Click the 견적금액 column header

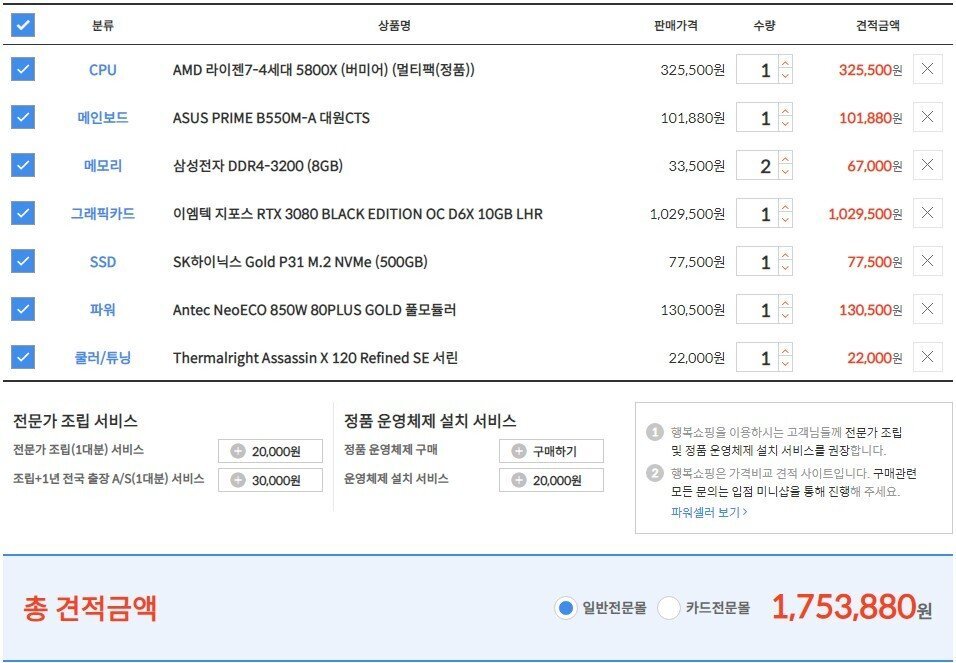click(x=877, y=26)
